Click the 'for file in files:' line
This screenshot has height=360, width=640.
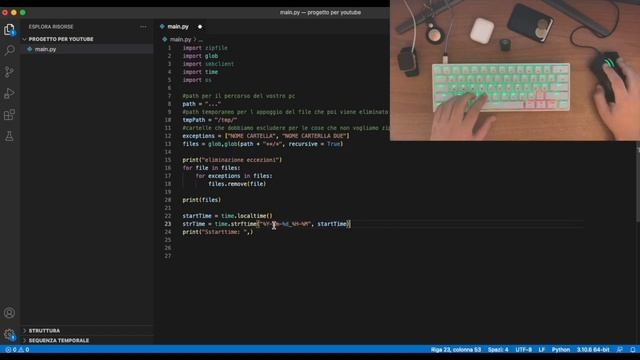point(211,168)
